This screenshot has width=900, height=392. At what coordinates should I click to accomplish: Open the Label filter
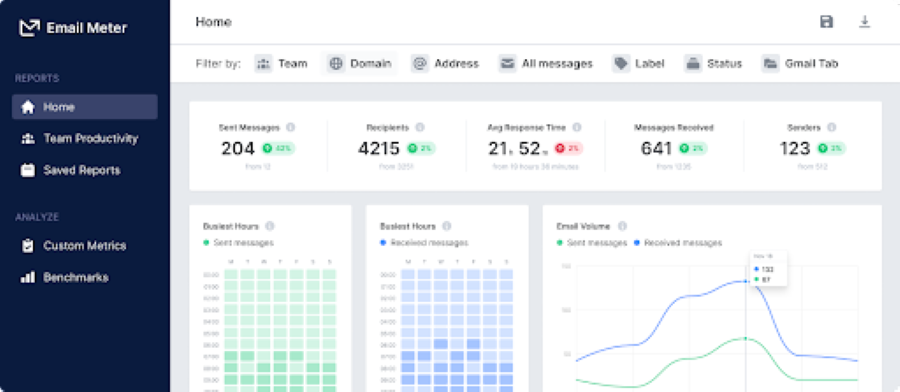click(x=638, y=64)
